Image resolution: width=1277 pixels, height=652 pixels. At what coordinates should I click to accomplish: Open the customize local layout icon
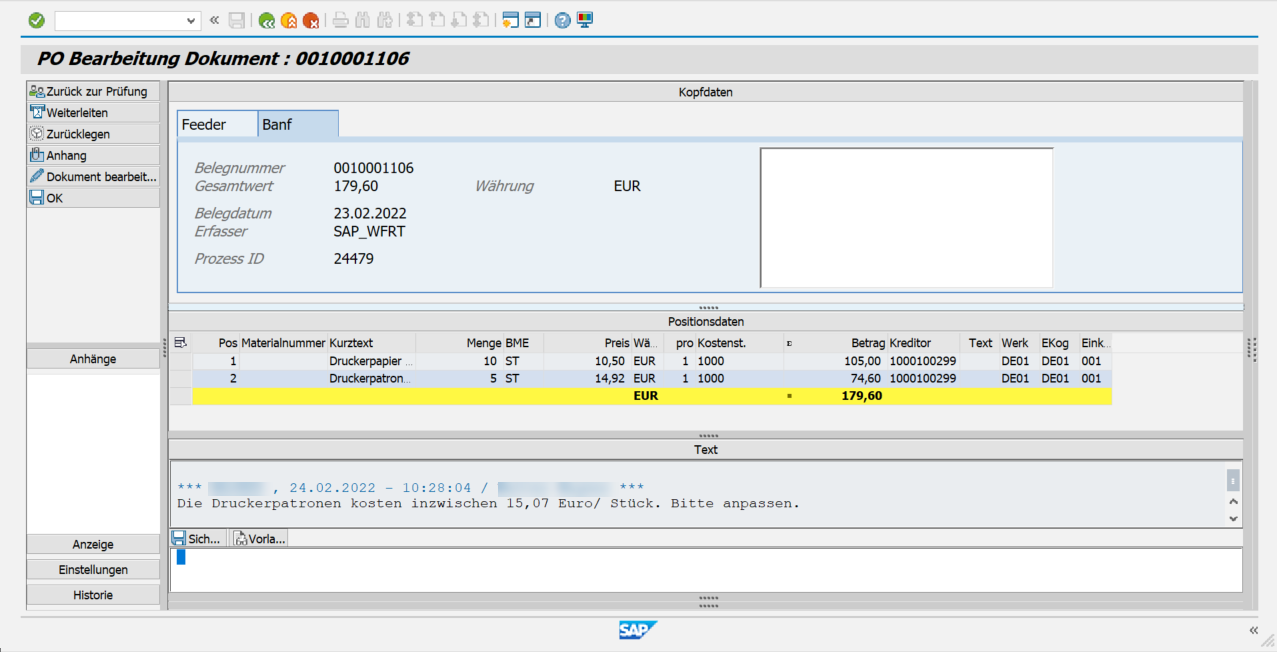(x=583, y=19)
